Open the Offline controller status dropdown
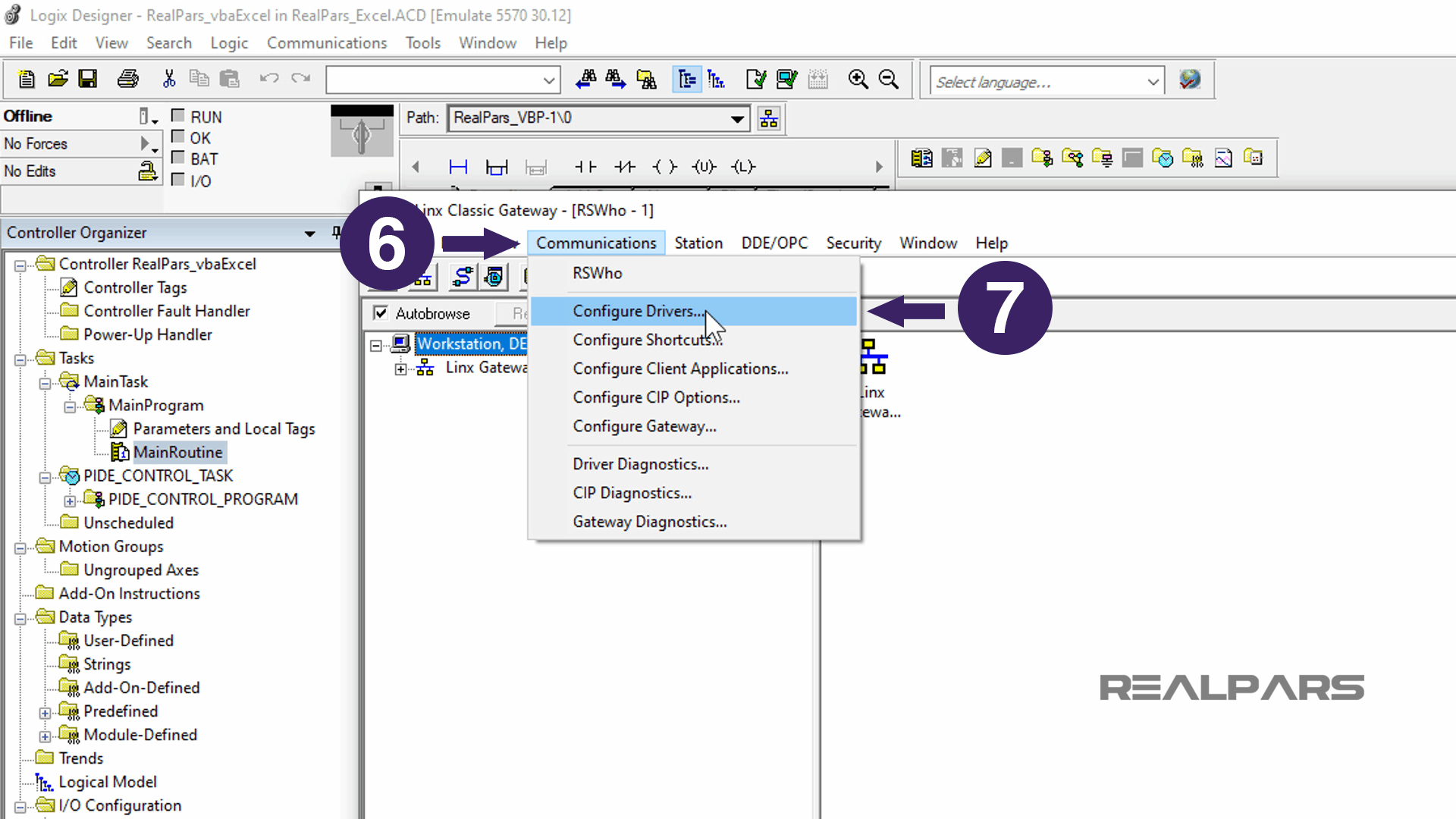Viewport: 1456px width, 819px height. click(x=148, y=116)
